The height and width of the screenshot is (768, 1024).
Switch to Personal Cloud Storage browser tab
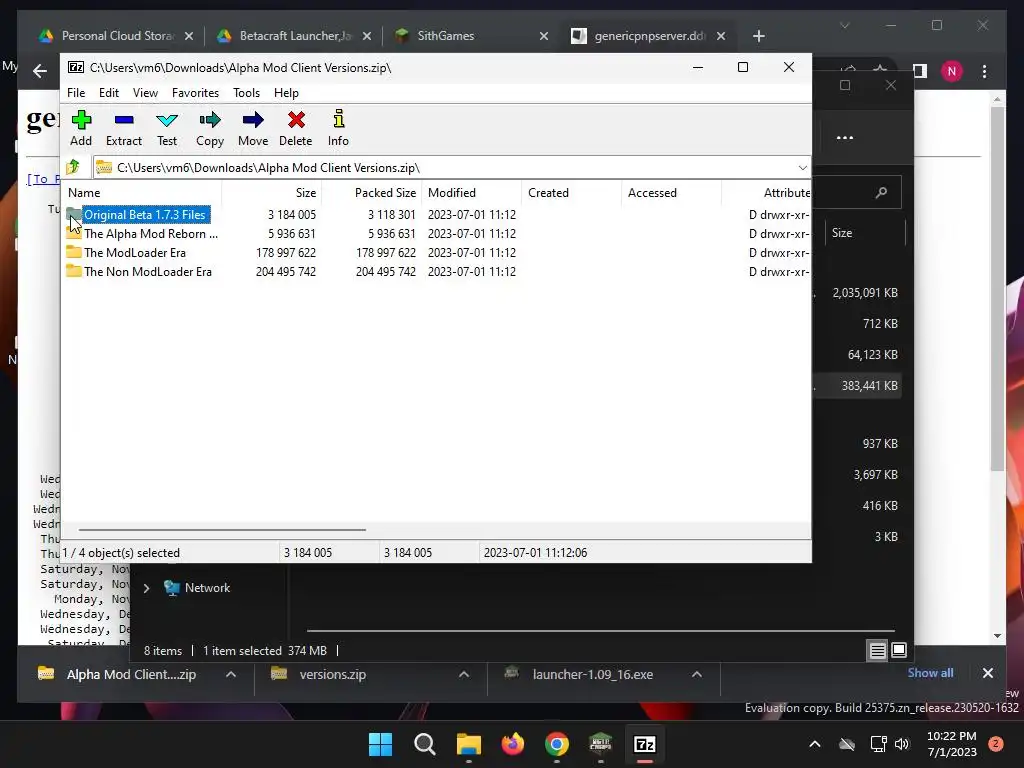(118, 36)
